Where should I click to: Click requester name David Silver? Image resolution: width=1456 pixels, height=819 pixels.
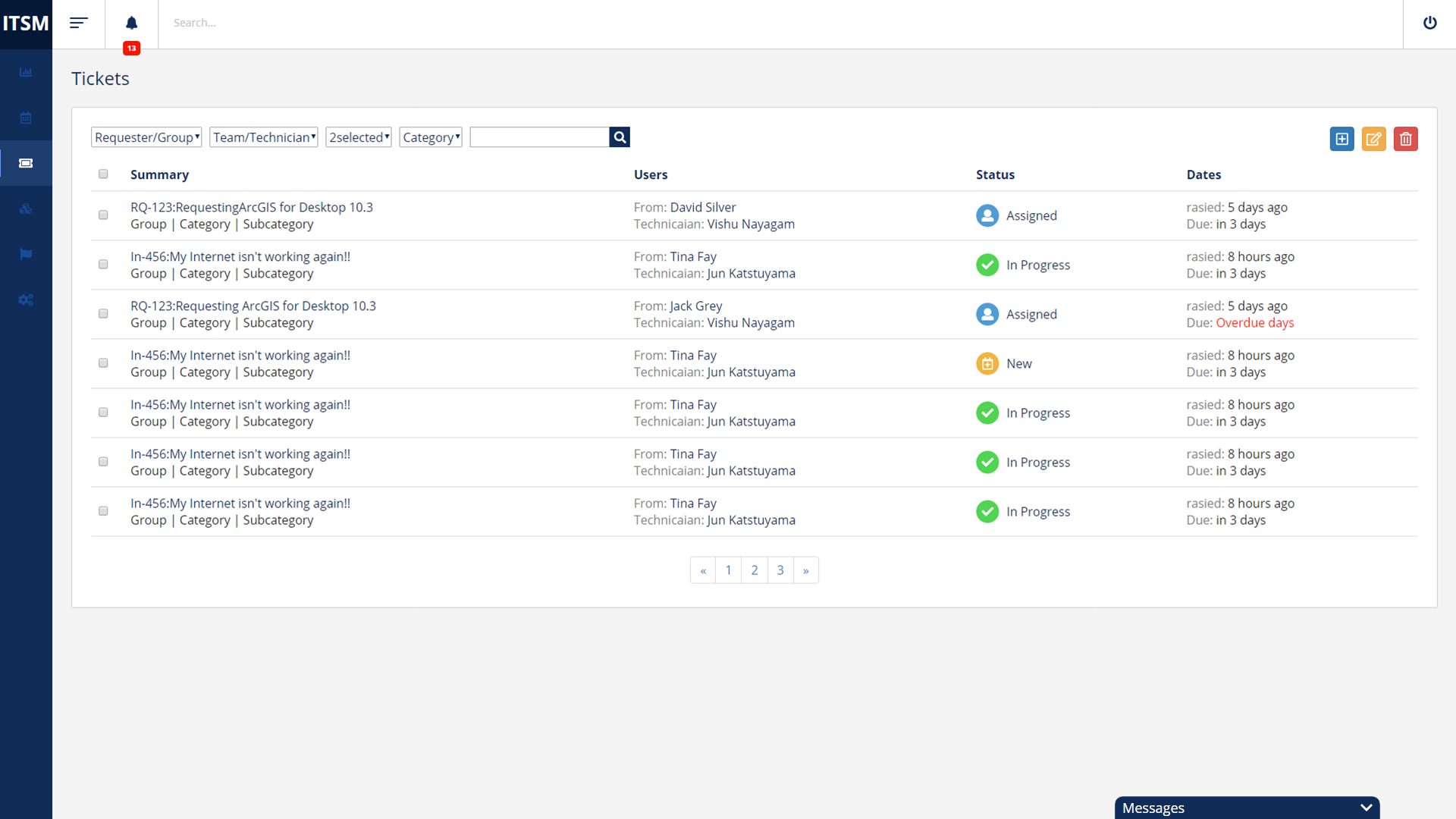pos(702,207)
